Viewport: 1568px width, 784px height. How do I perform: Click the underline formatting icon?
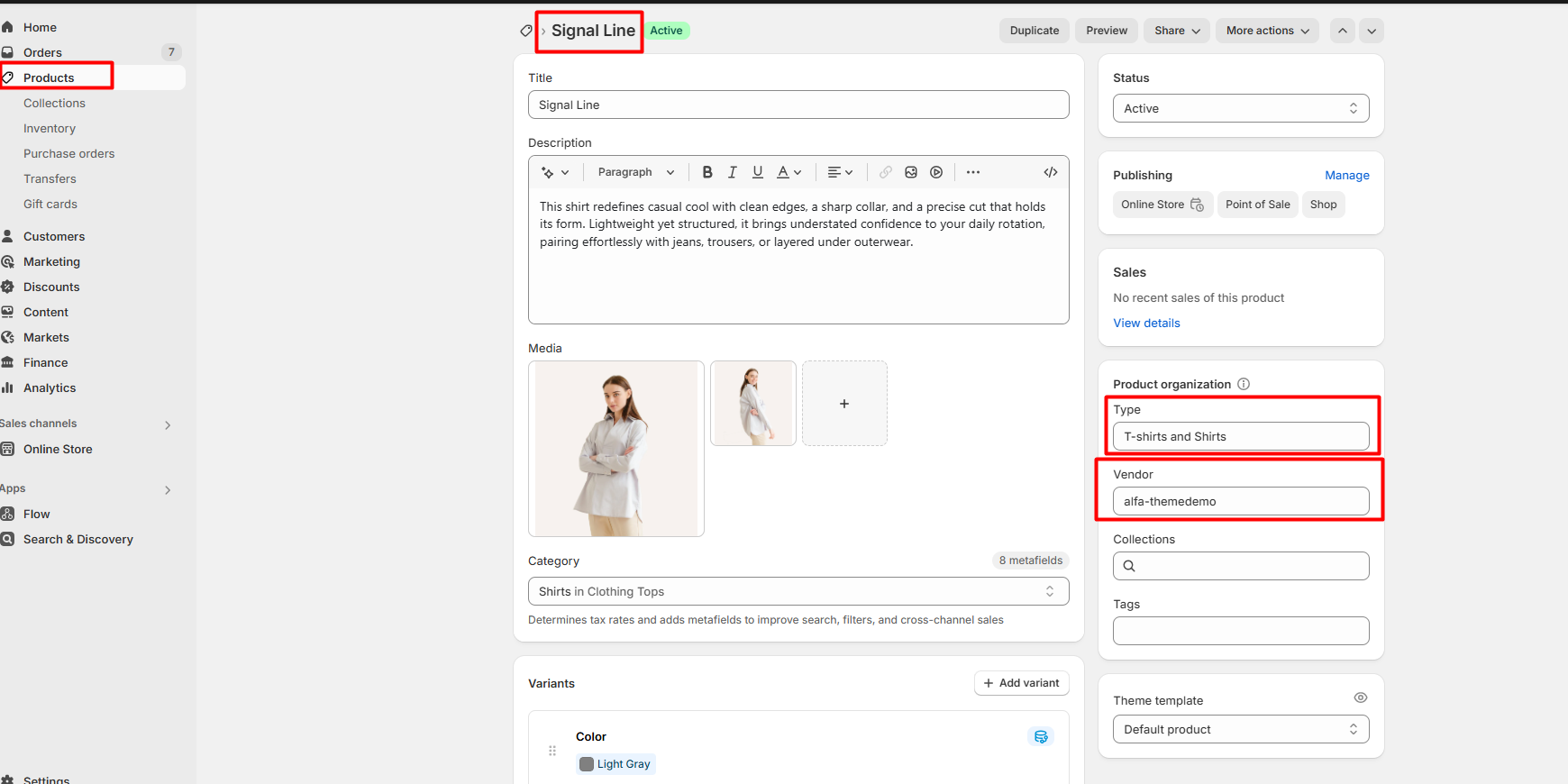tap(758, 172)
